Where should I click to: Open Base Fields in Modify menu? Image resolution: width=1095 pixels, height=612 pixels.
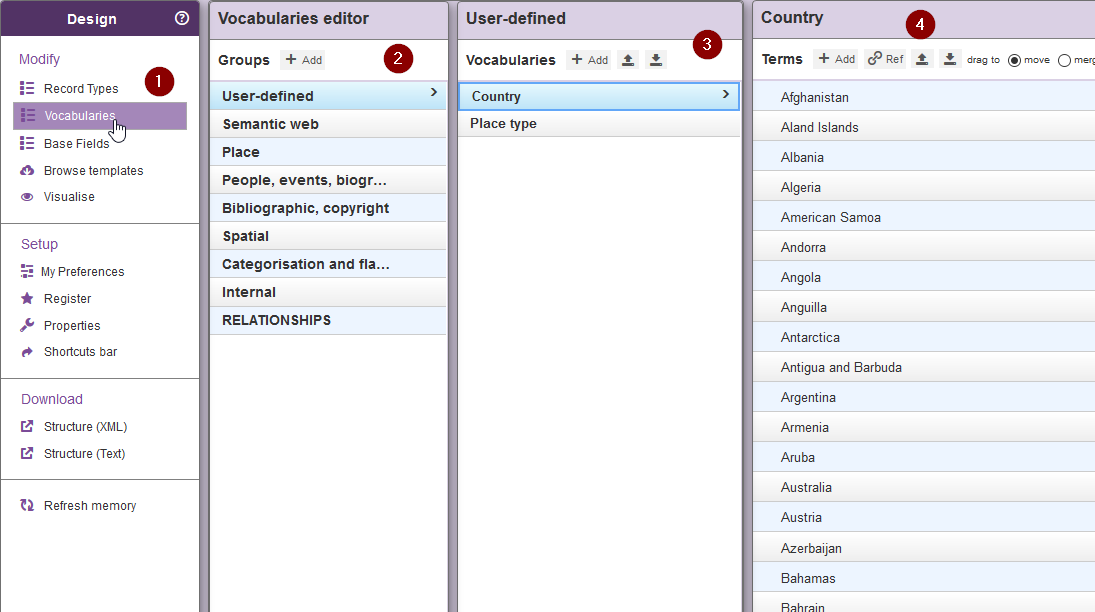(76, 144)
